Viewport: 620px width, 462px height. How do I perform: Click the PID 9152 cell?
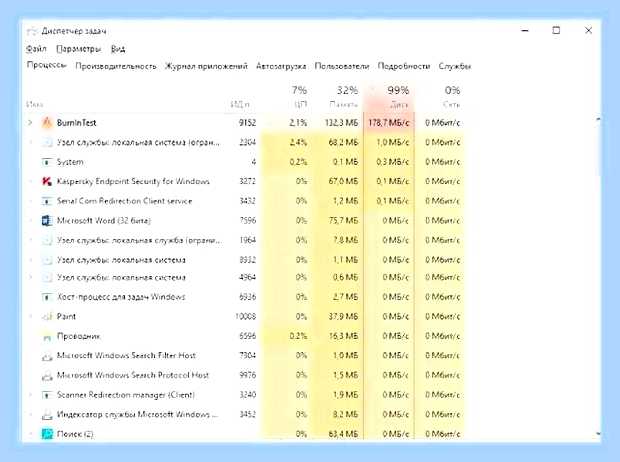[x=248, y=123]
